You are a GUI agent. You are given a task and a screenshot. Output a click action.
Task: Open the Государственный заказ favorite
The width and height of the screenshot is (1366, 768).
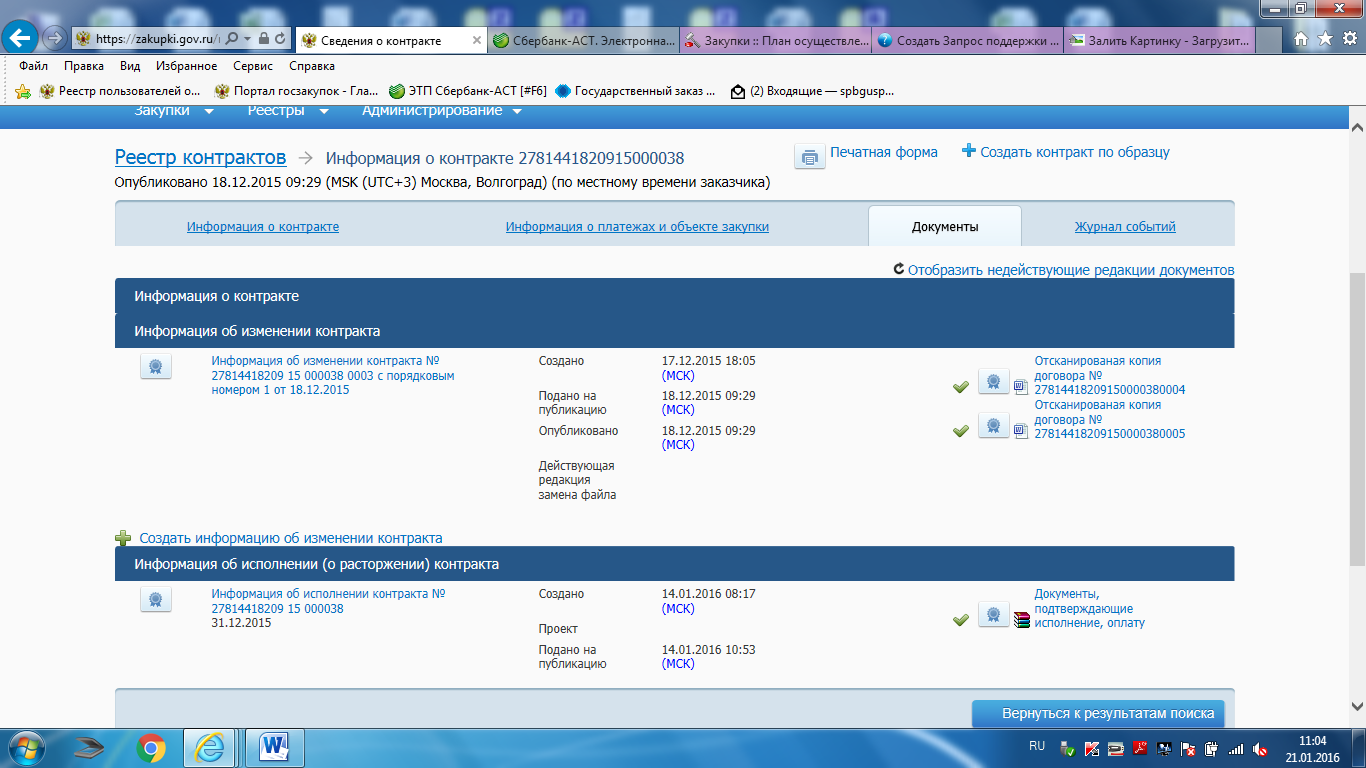[636, 91]
